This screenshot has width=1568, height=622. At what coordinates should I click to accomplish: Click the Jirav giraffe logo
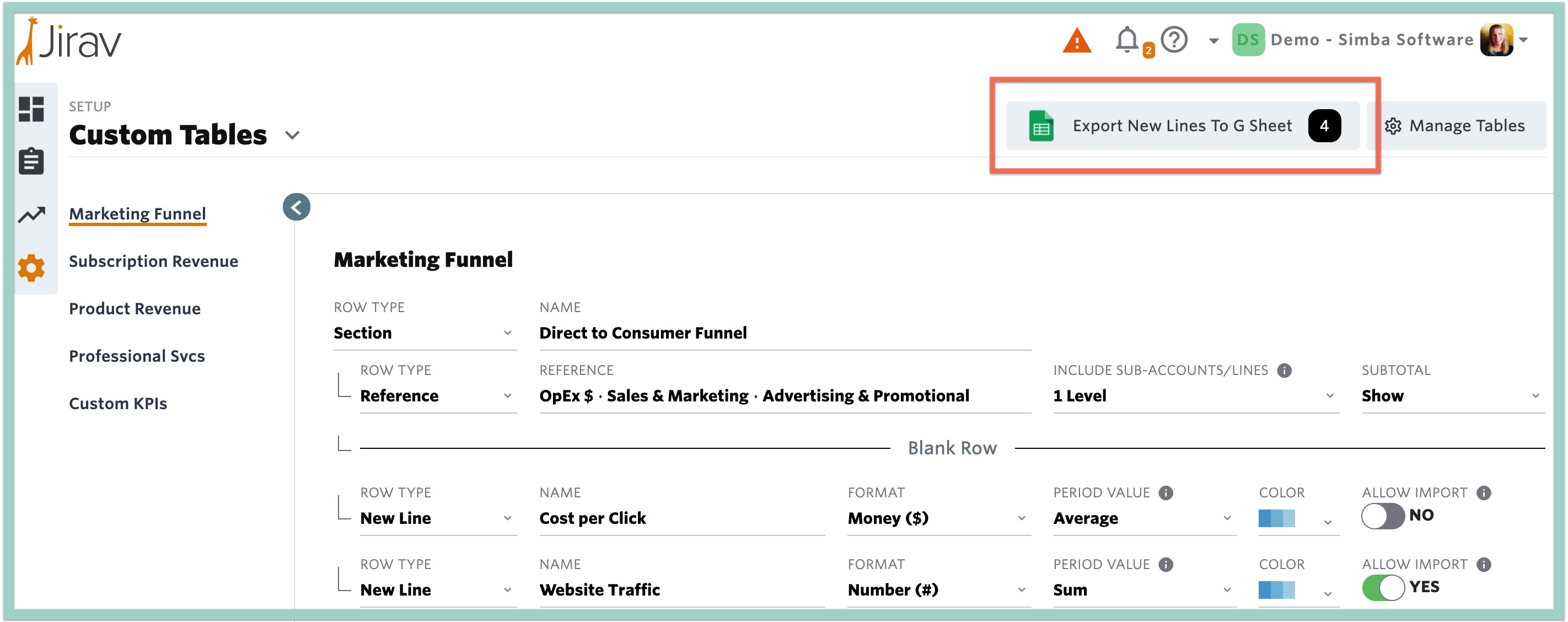69,41
